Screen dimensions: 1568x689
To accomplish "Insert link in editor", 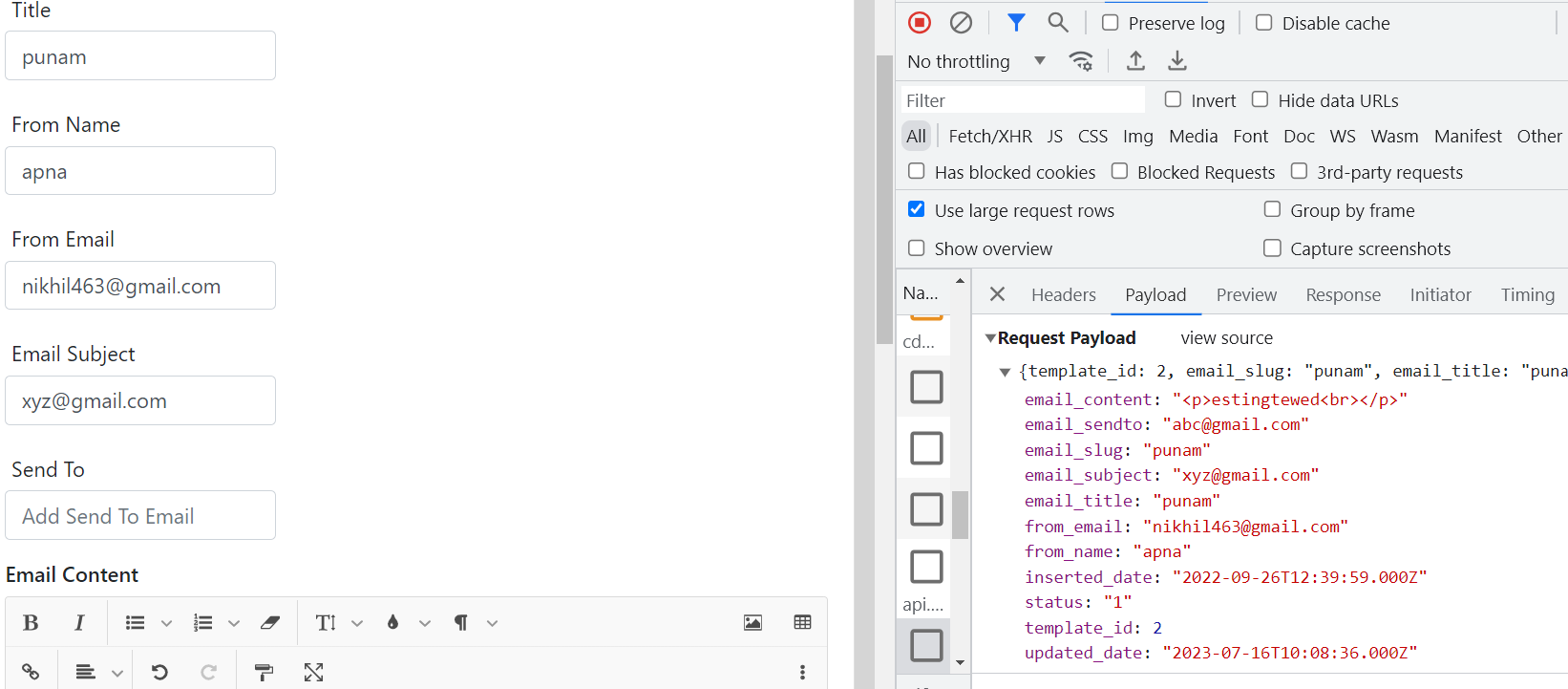I will [31, 673].
